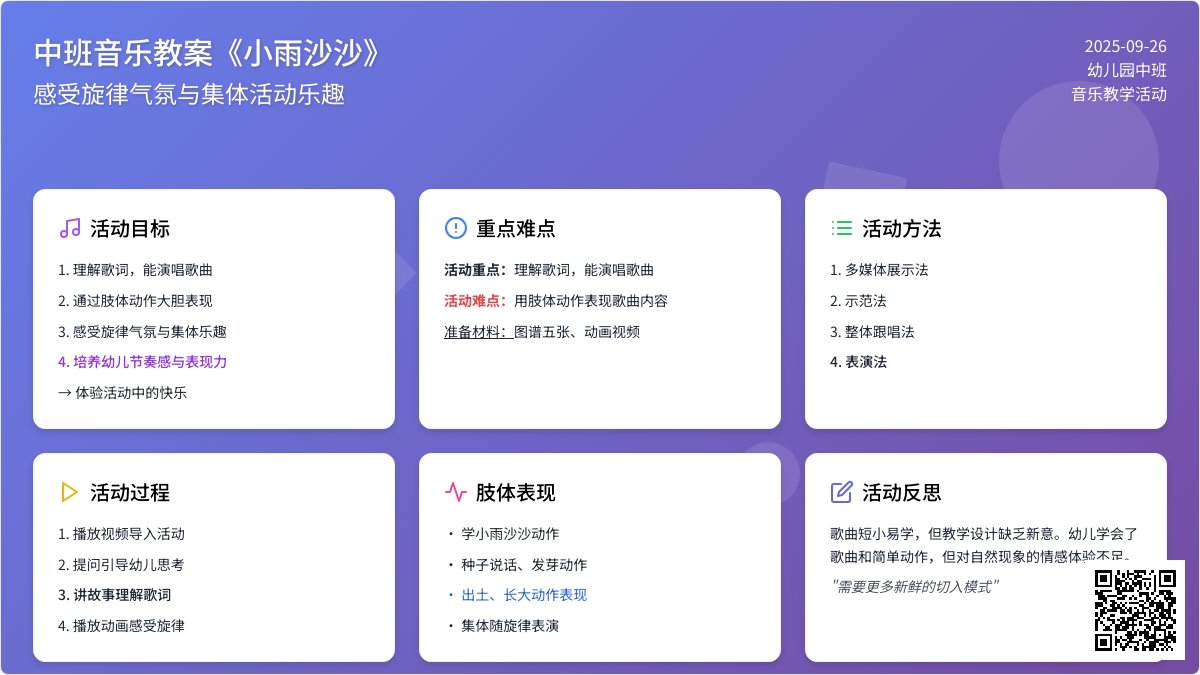Click list item 多媒体展示法

pyautogui.click(x=886, y=270)
